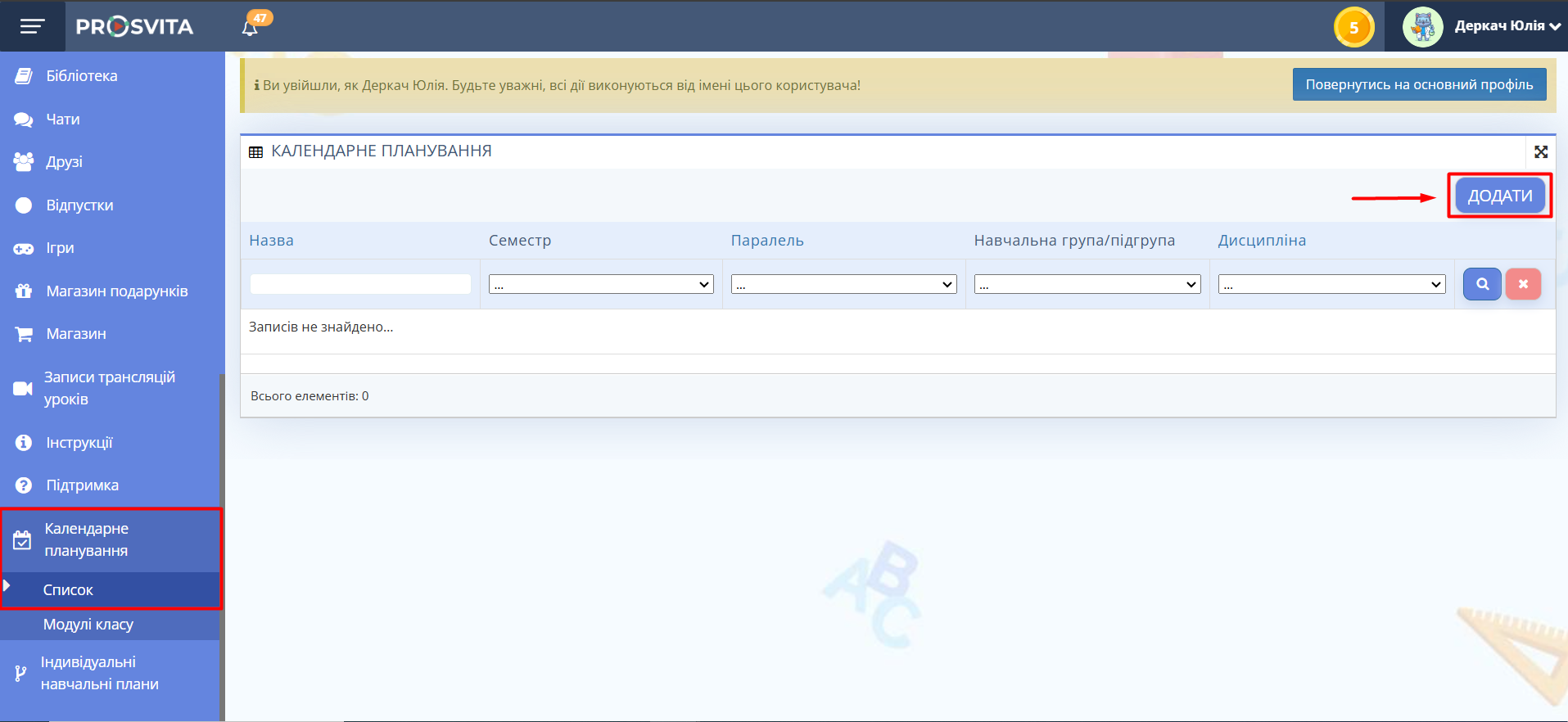Open the Навчальна група/підгрупа dropdown
Screen dimensions: 1568x722
pos(1087,285)
